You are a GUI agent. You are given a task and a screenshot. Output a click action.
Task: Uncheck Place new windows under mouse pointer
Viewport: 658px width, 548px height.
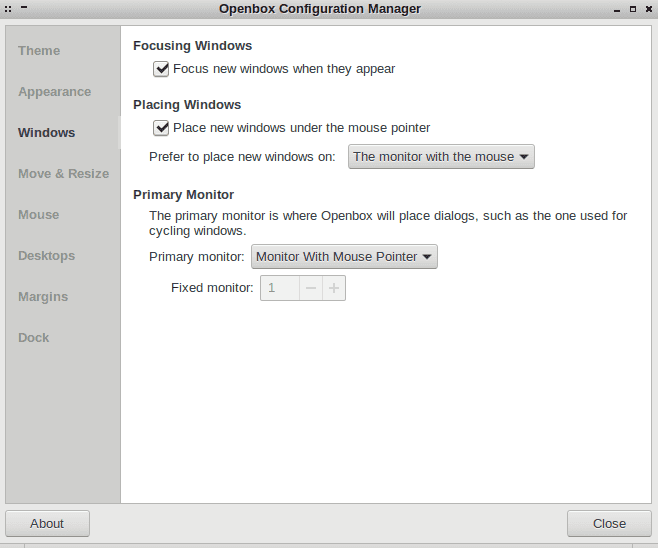[161, 128]
